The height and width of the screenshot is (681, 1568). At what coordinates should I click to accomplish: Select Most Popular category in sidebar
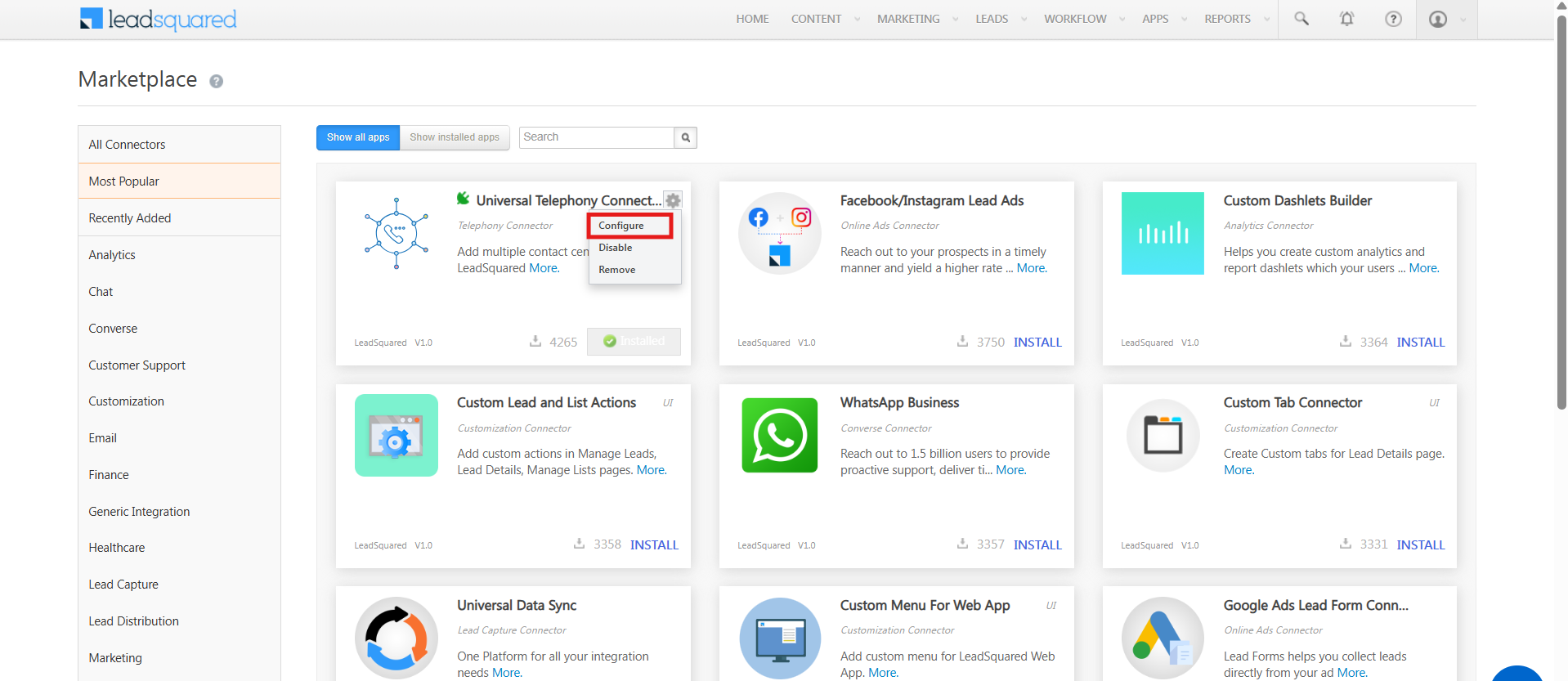click(x=179, y=181)
